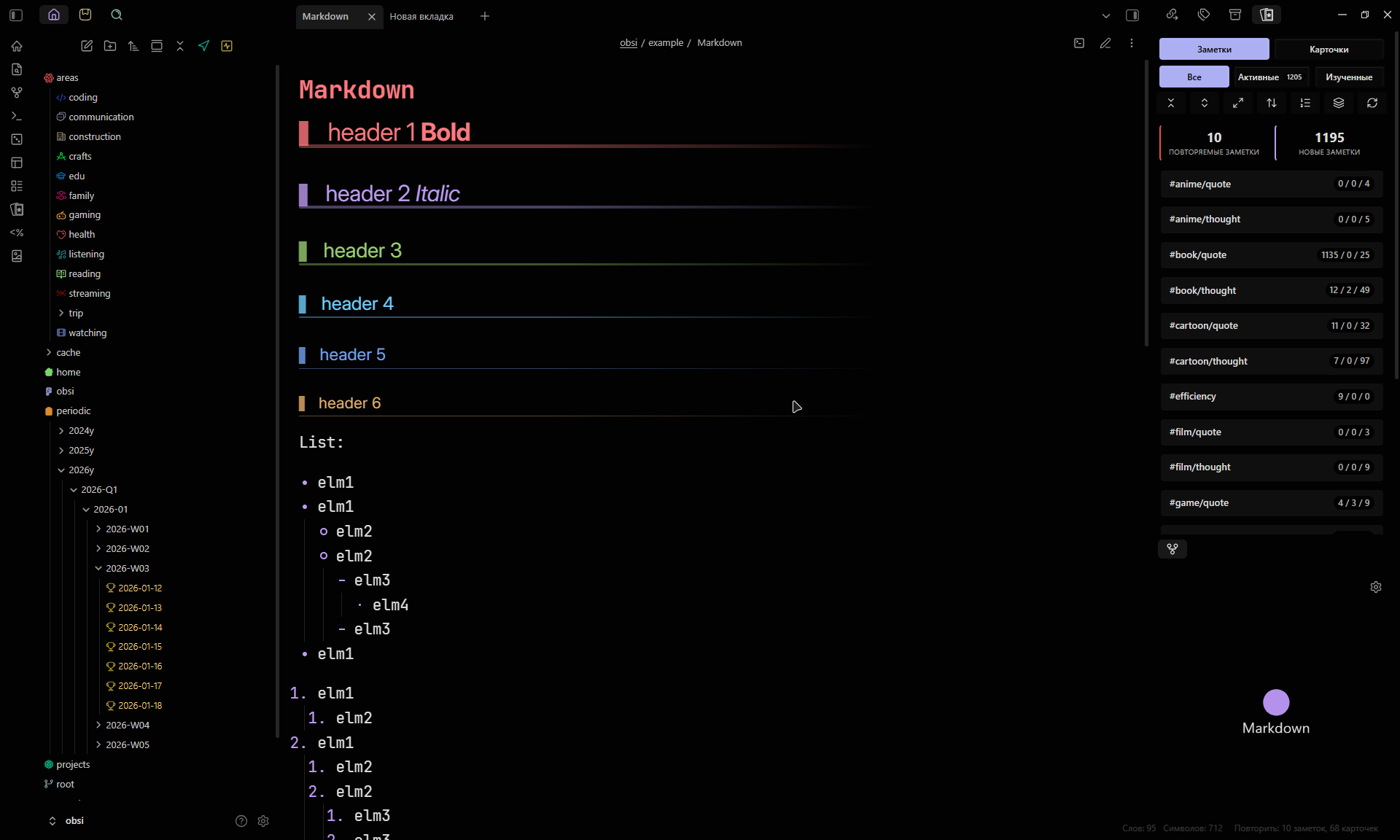
Task: Filter by Все notes
Action: coord(1194,77)
